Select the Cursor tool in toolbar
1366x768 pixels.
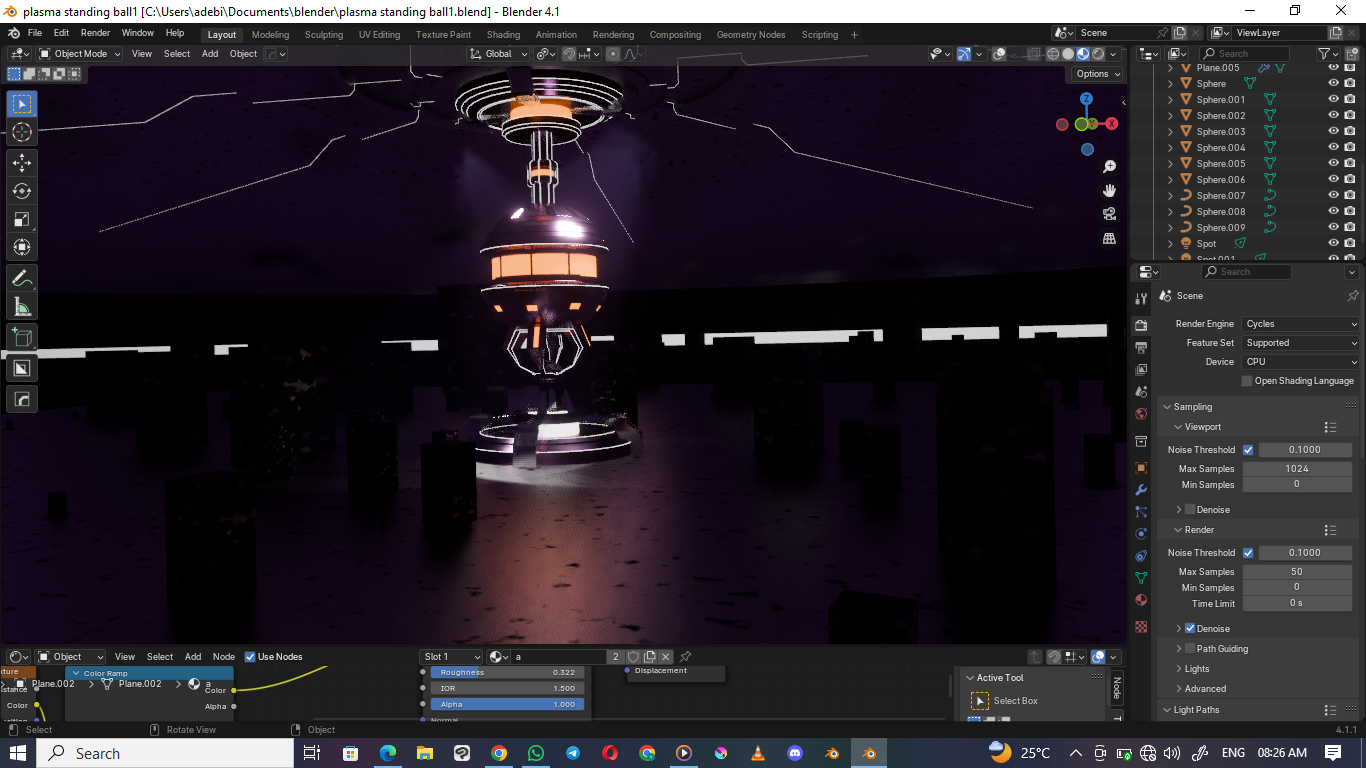click(x=22, y=132)
